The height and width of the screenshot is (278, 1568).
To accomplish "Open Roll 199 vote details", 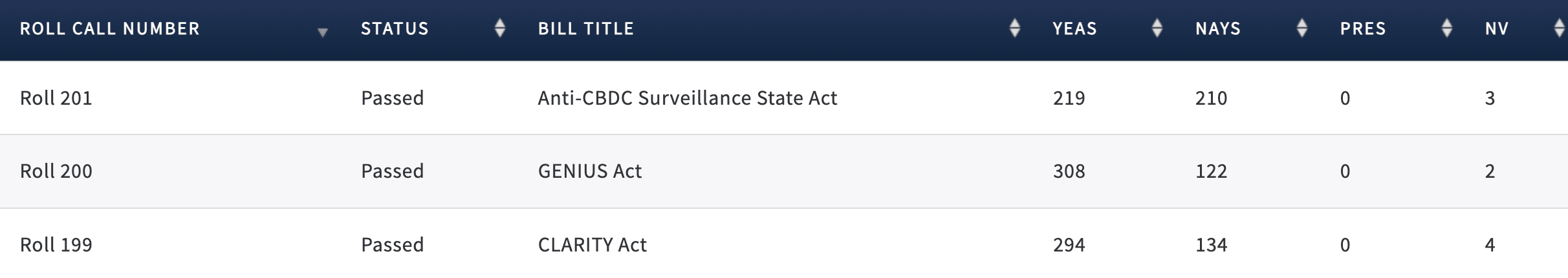I will [x=56, y=244].
